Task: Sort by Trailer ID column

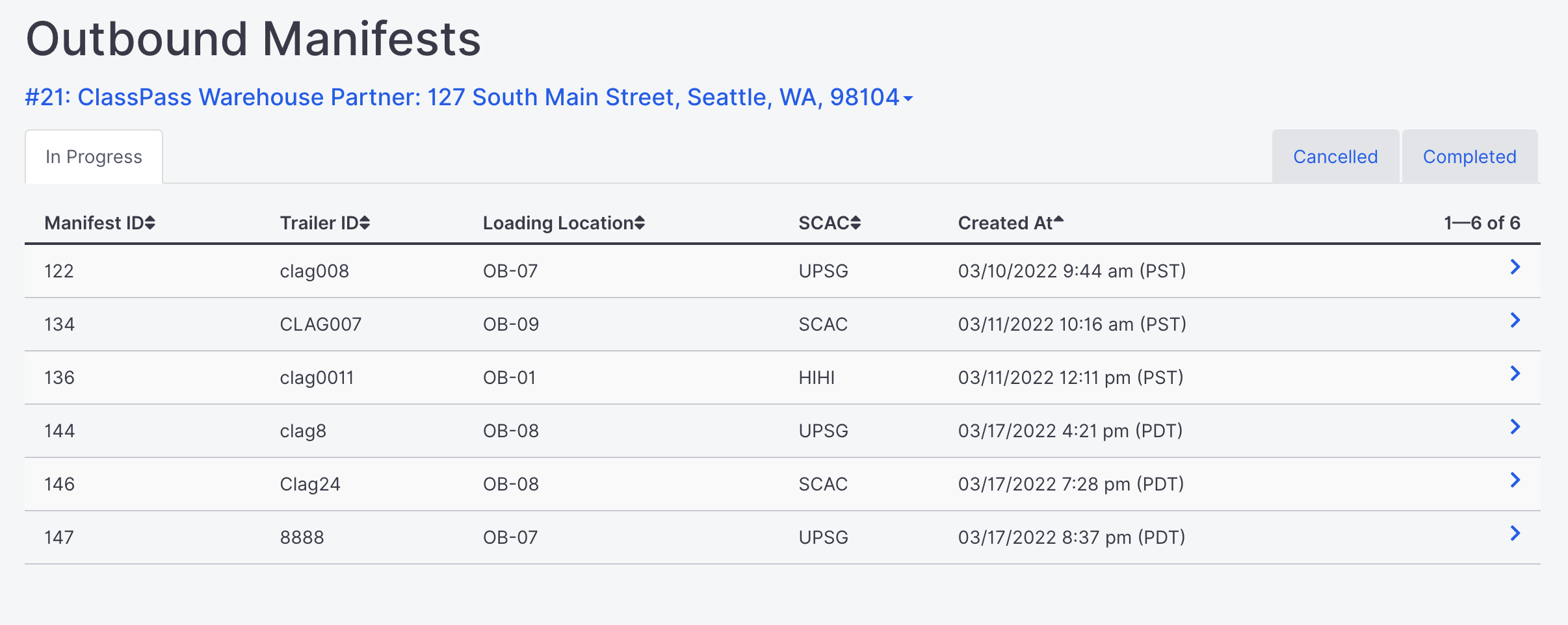Action: [324, 223]
